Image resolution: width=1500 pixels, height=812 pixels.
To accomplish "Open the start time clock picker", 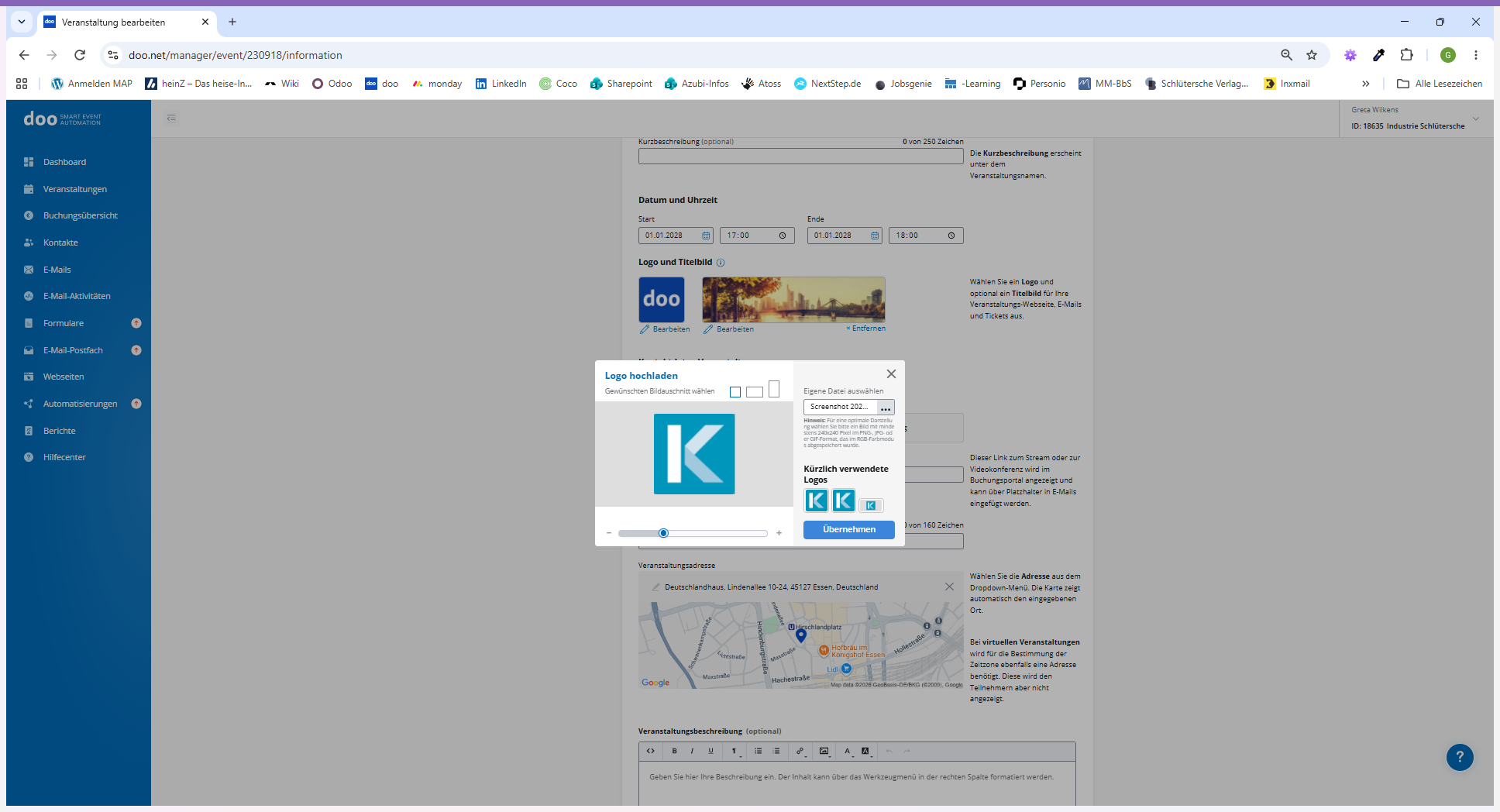I will [x=783, y=236].
